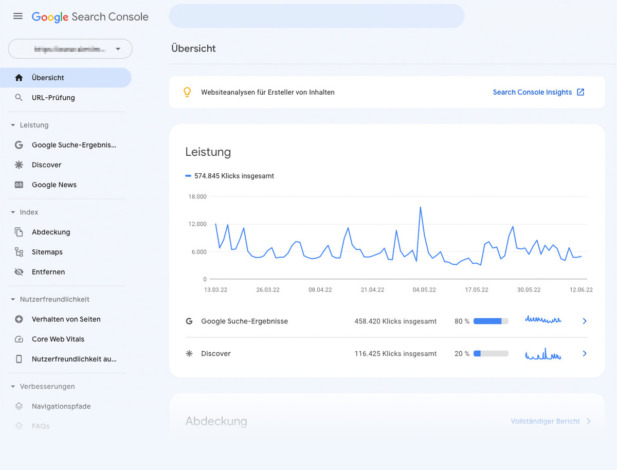Click the 458.420 Klicks insgesamt value

point(395,321)
